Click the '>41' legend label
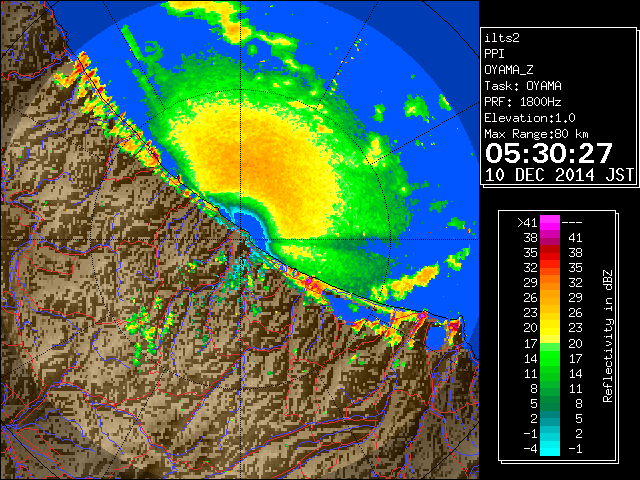The width and height of the screenshot is (640, 480). tap(527, 223)
